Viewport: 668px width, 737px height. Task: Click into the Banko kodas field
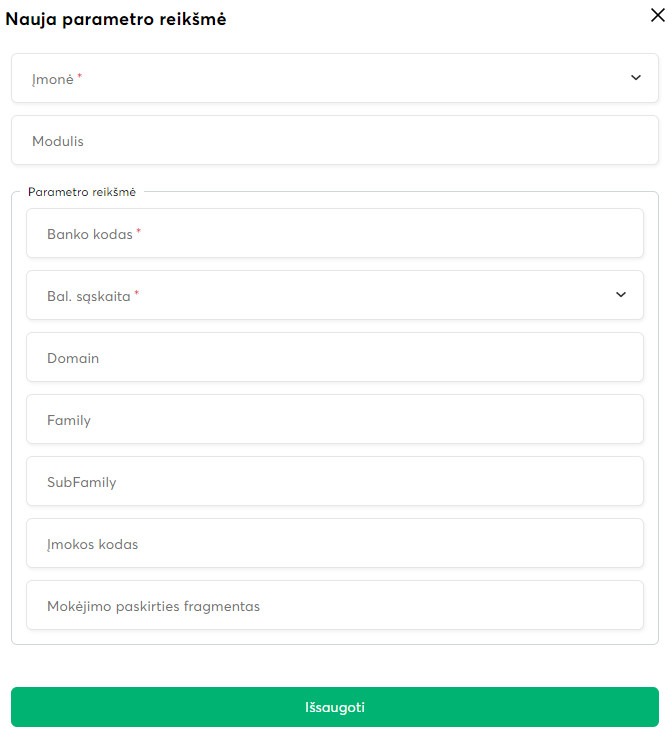pyautogui.click(x=335, y=233)
